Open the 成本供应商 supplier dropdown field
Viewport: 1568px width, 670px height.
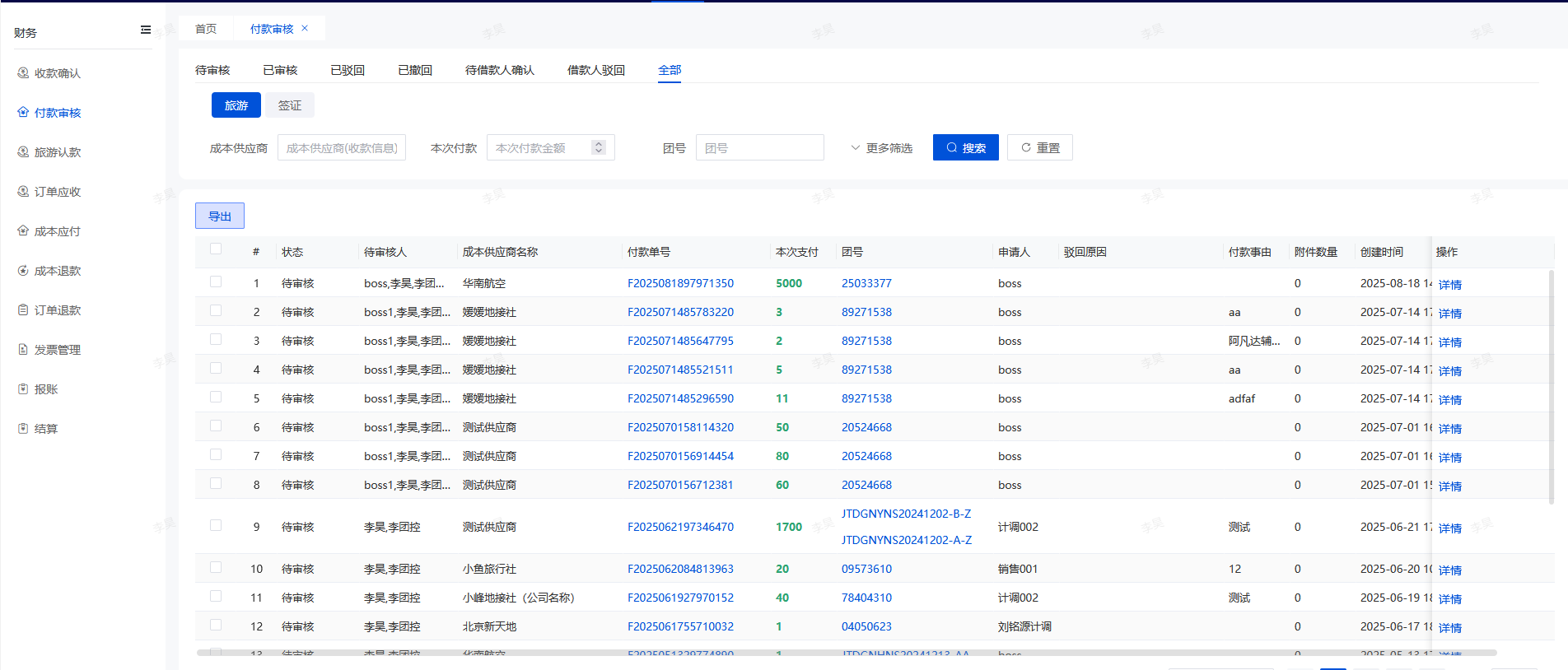pyautogui.click(x=342, y=148)
